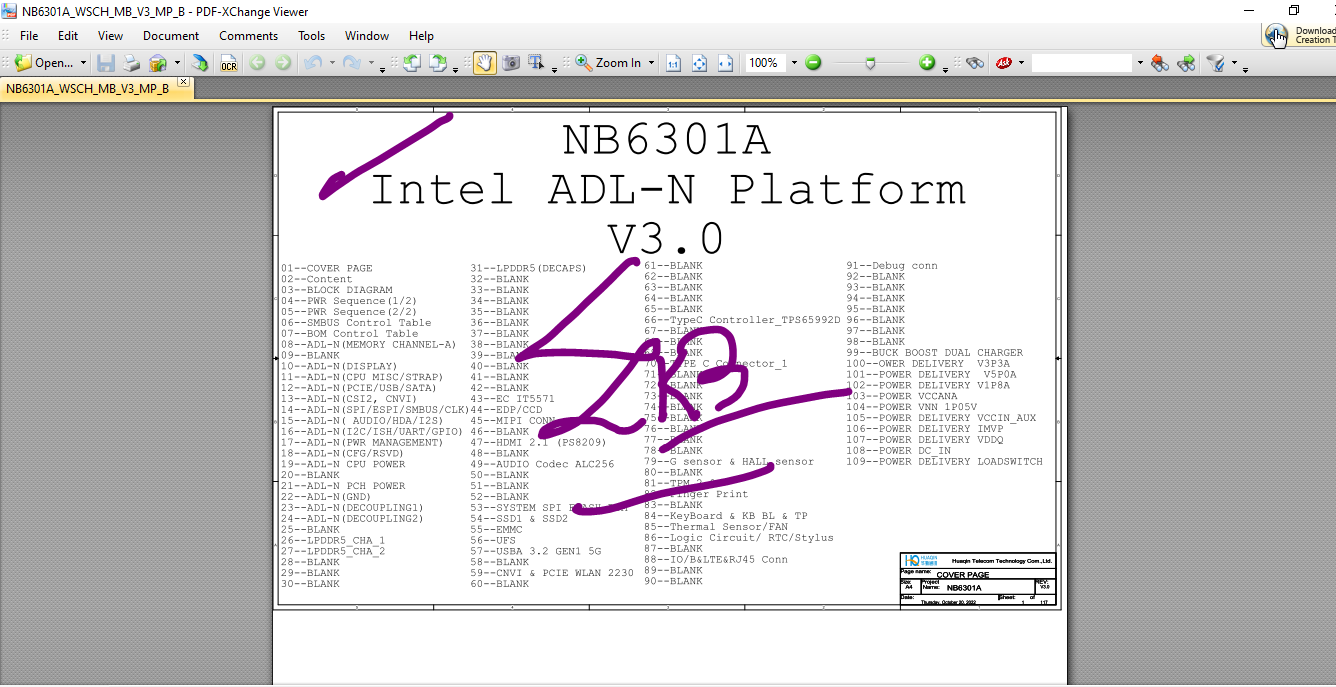The image size is (1336, 687).
Task: Open the zoom percentage dropdown
Action: point(794,63)
